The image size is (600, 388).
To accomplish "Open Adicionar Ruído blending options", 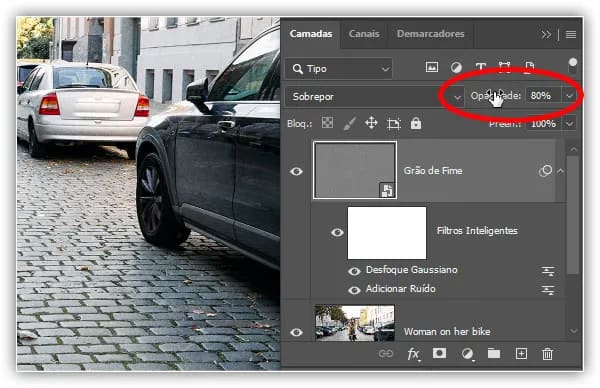I will [548, 290].
